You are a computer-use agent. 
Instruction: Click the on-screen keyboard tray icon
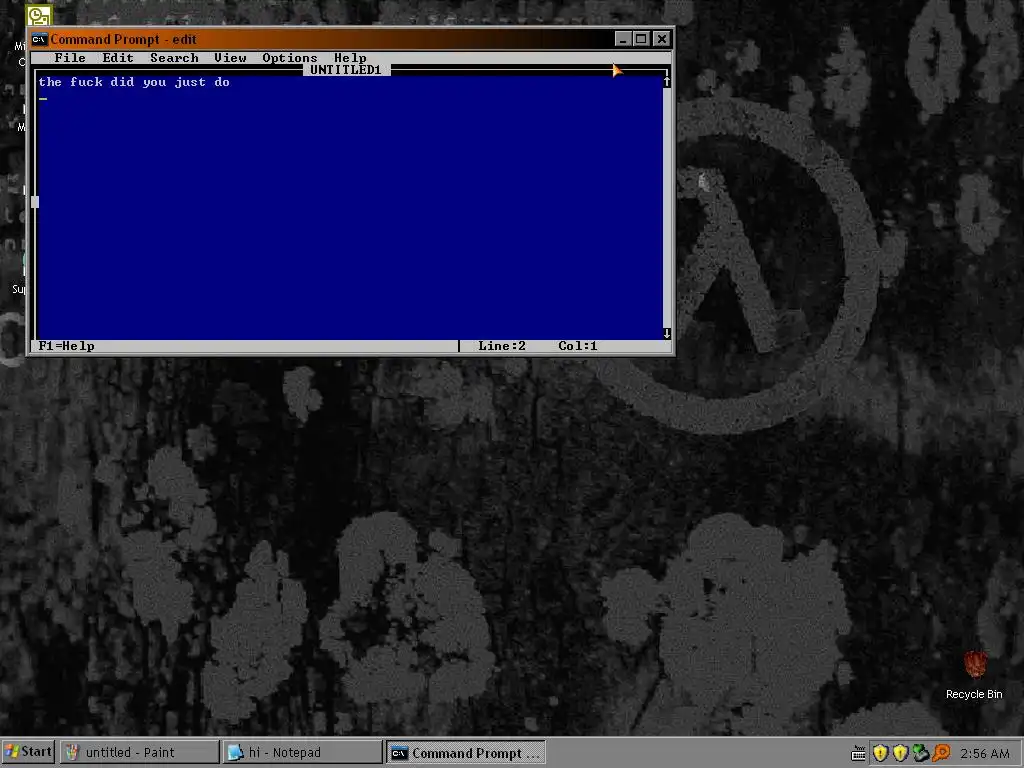[859, 754]
